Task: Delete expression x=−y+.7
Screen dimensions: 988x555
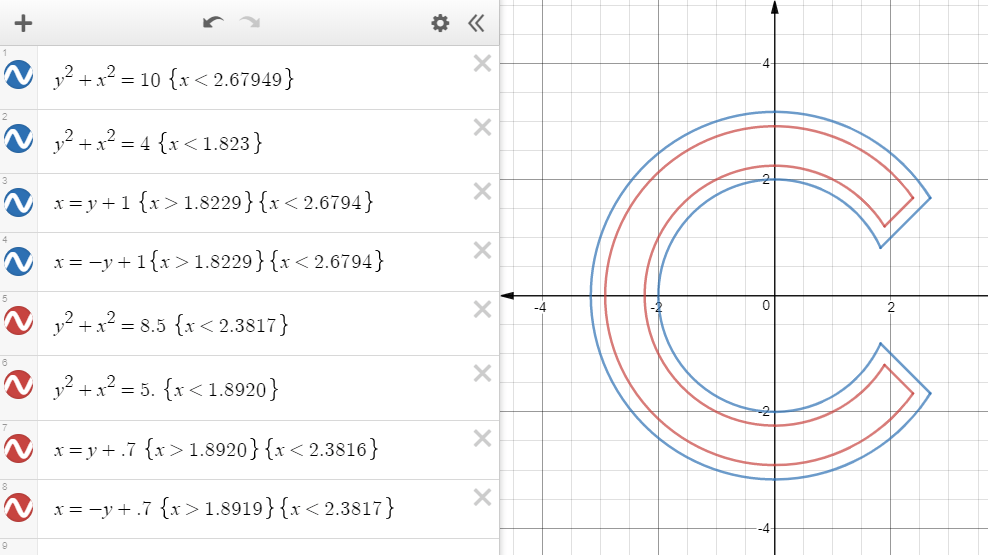Action: pos(482,497)
